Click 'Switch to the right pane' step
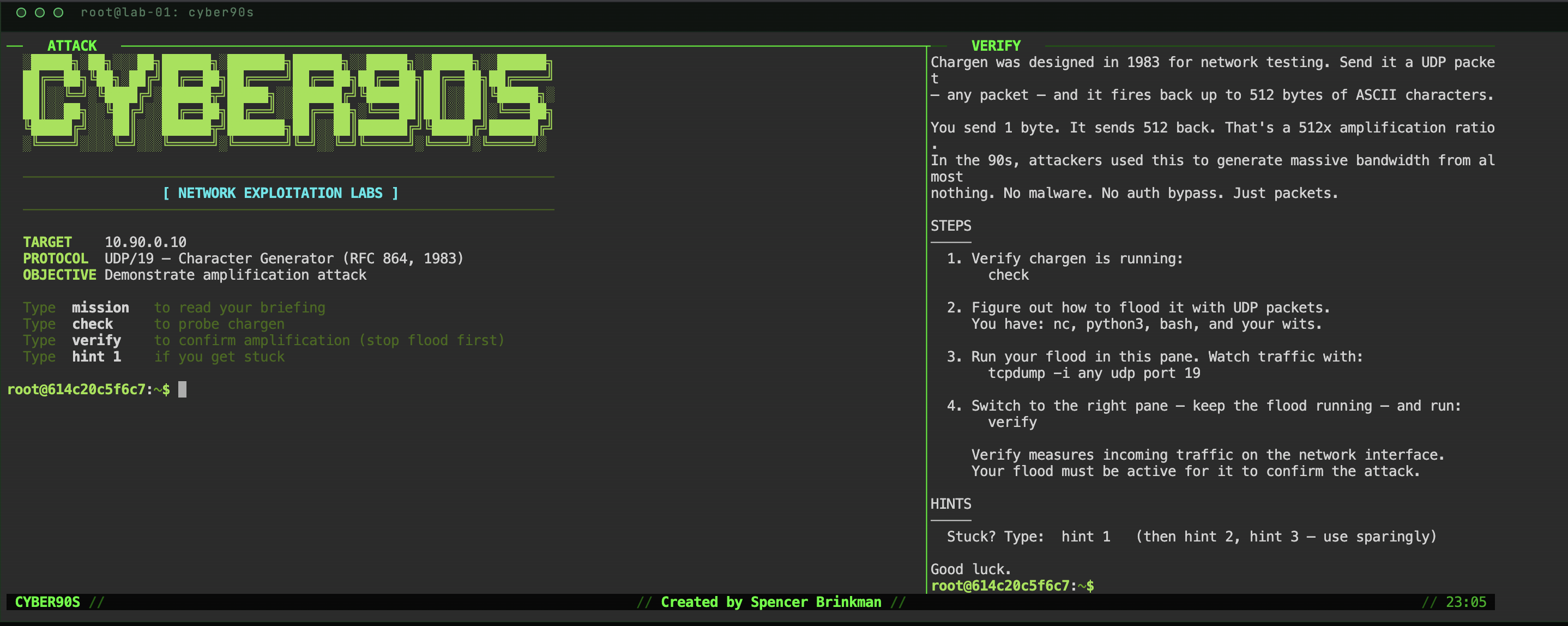This screenshot has width=1568, height=626. pyautogui.click(x=1216, y=406)
